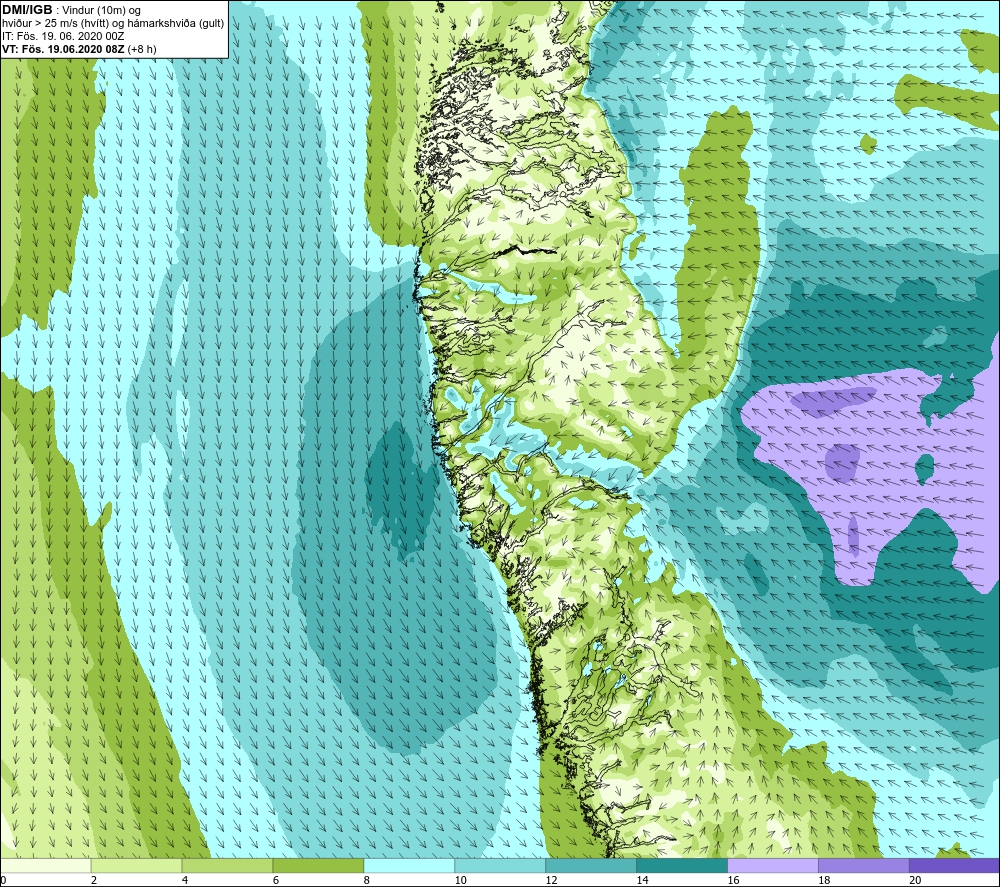Click the darkest purple above-20 m/s legend swatch
Screen dimensions: 1000x887
tap(954, 865)
